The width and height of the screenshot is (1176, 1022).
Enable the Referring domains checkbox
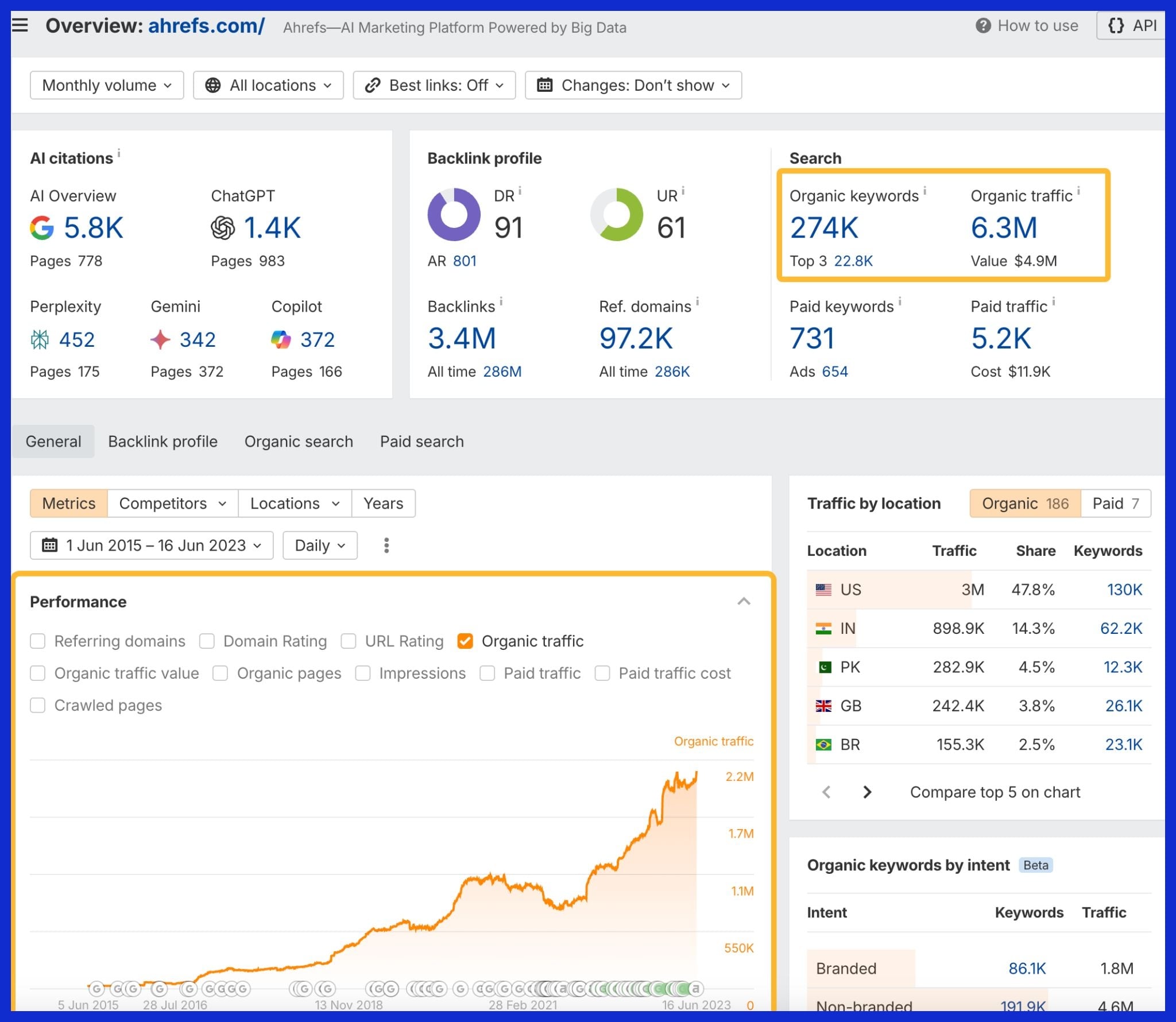(38, 641)
